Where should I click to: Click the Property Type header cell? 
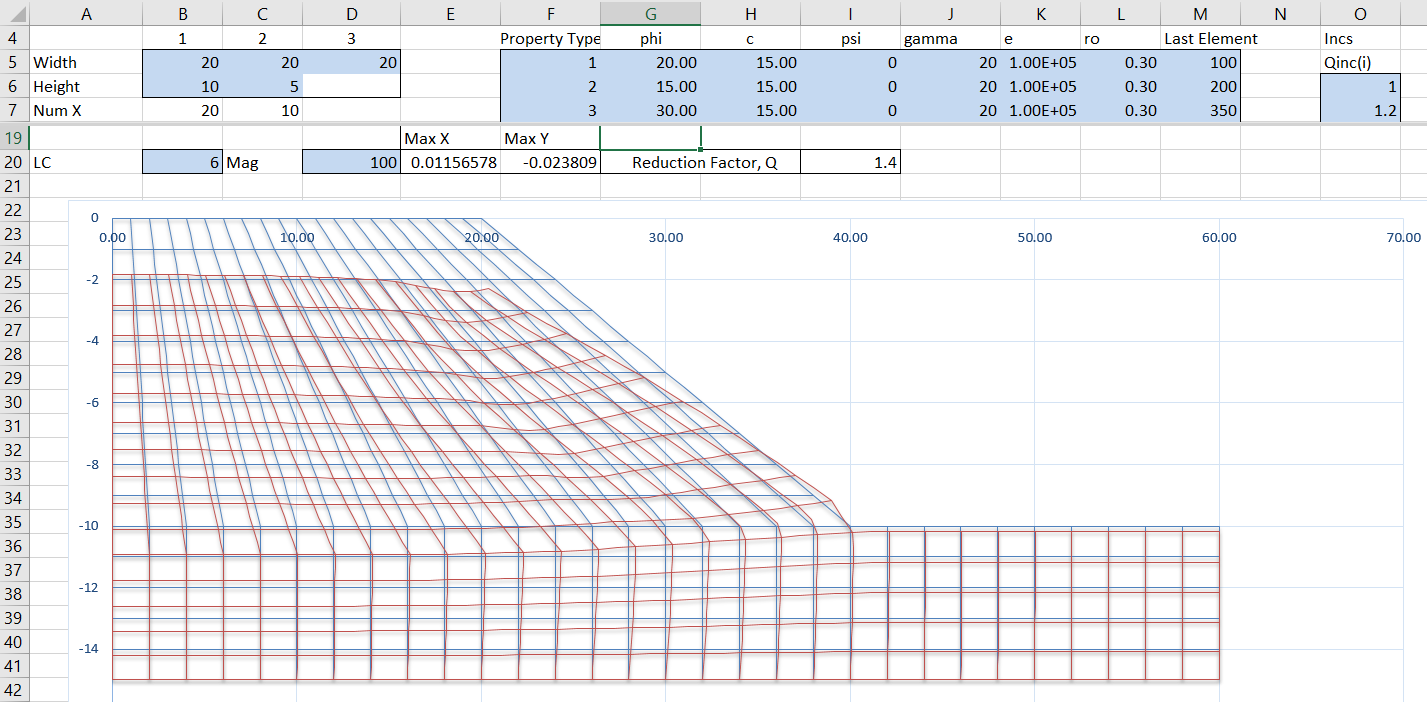point(550,39)
